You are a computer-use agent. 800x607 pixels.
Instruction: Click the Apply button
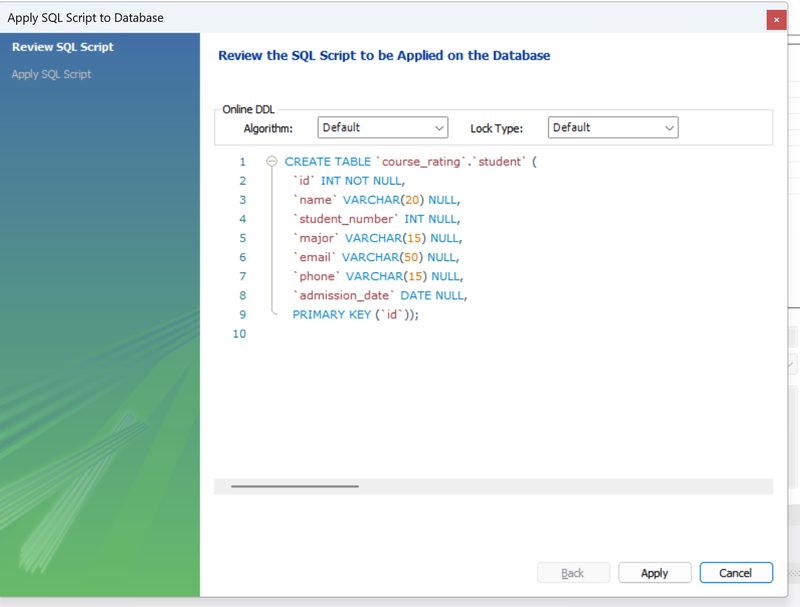coord(655,573)
